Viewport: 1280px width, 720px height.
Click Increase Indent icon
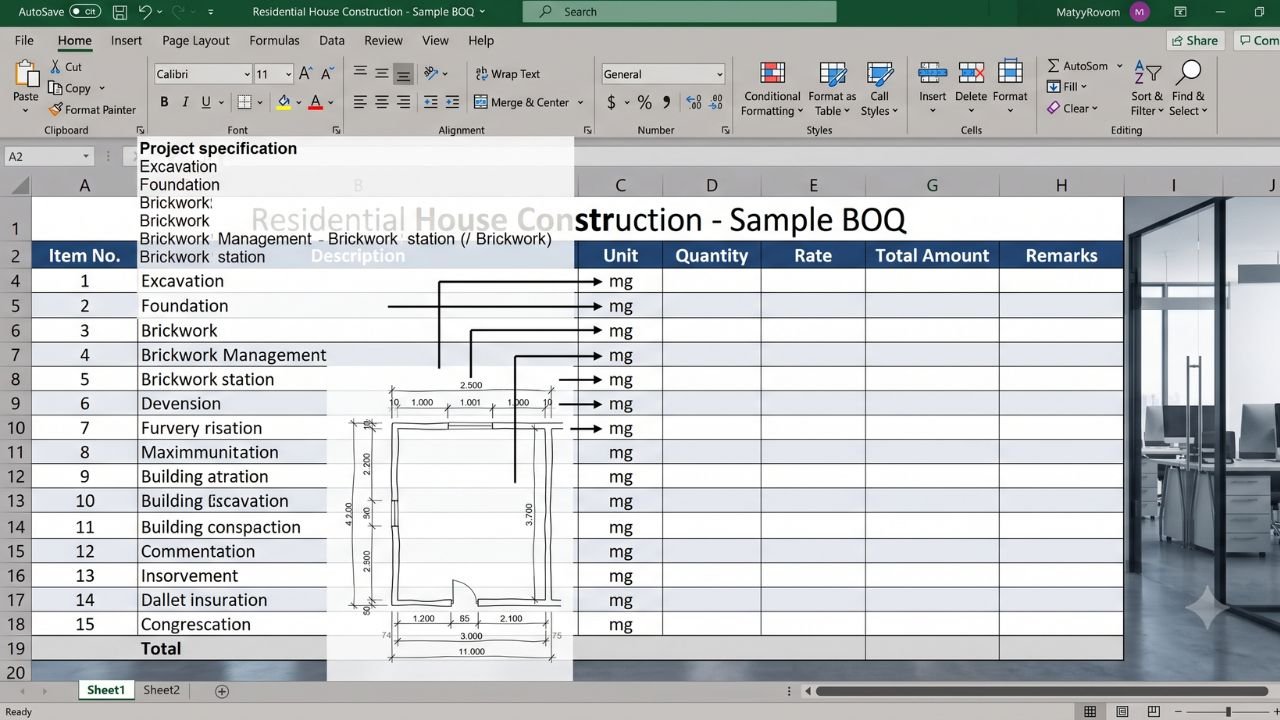tap(453, 102)
